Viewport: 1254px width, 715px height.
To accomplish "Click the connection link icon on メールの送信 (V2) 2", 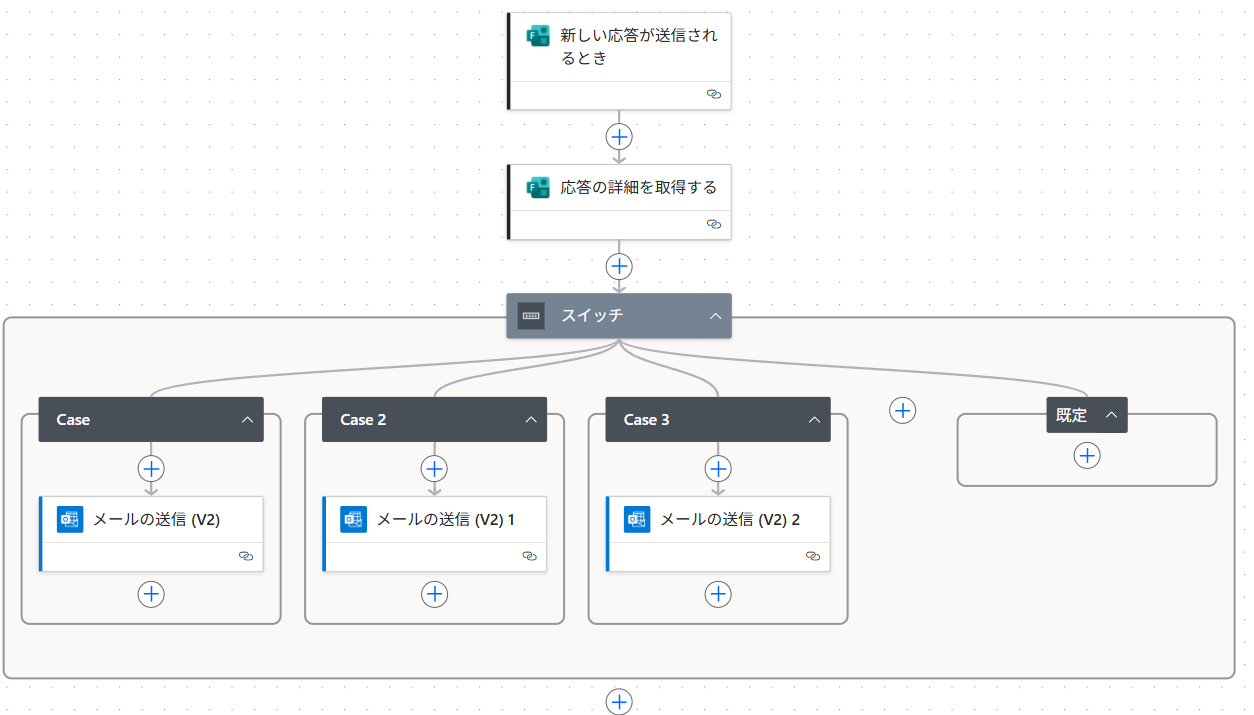I will [x=812, y=556].
